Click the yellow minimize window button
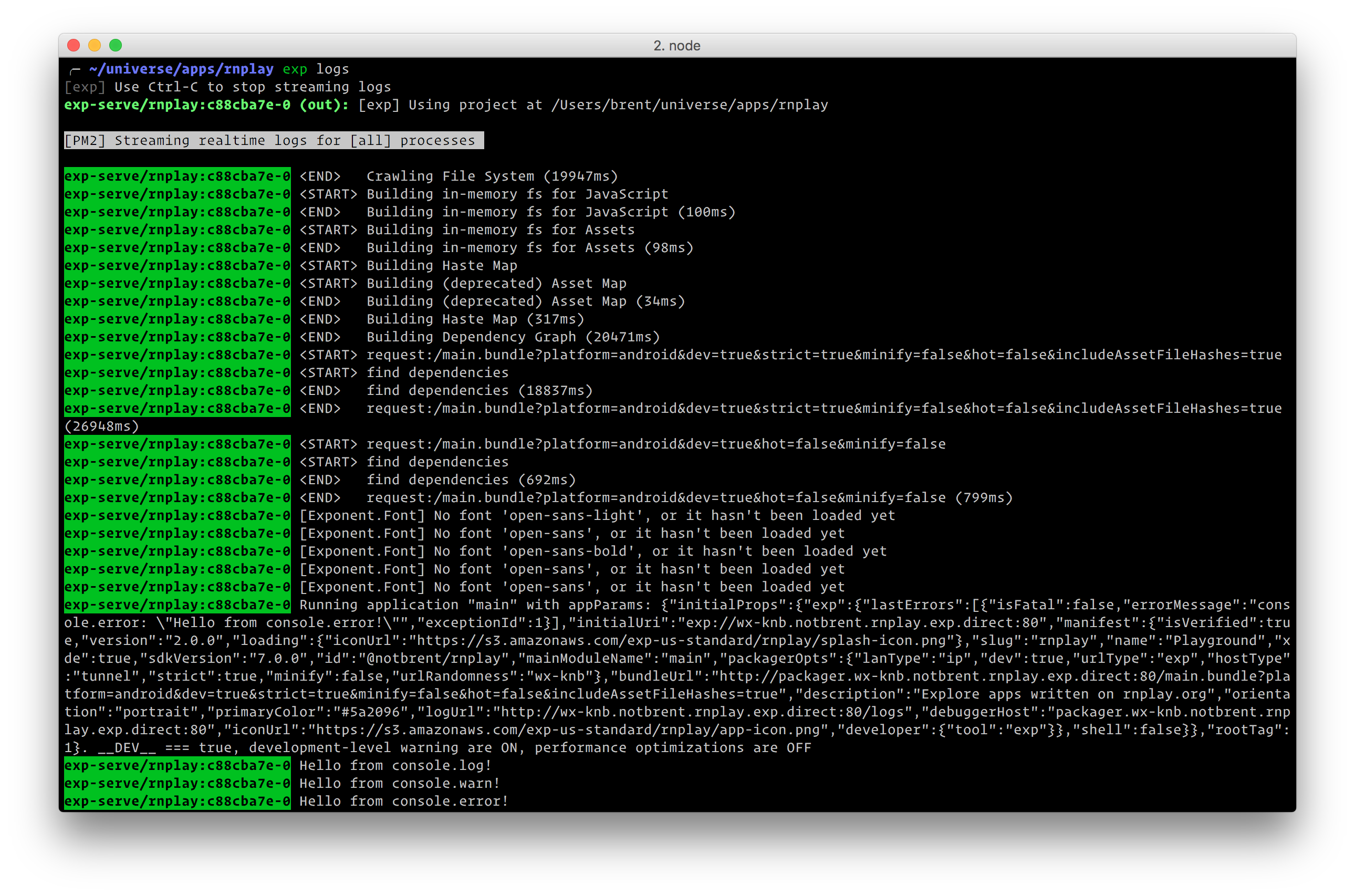The height and width of the screenshot is (896, 1355). point(95,45)
